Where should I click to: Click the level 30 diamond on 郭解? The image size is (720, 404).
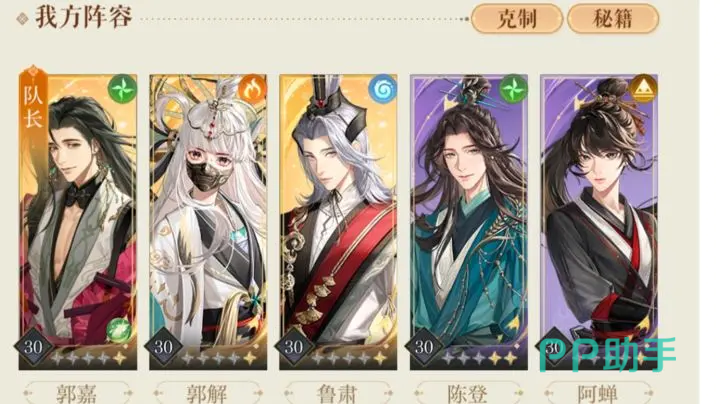(163, 348)
